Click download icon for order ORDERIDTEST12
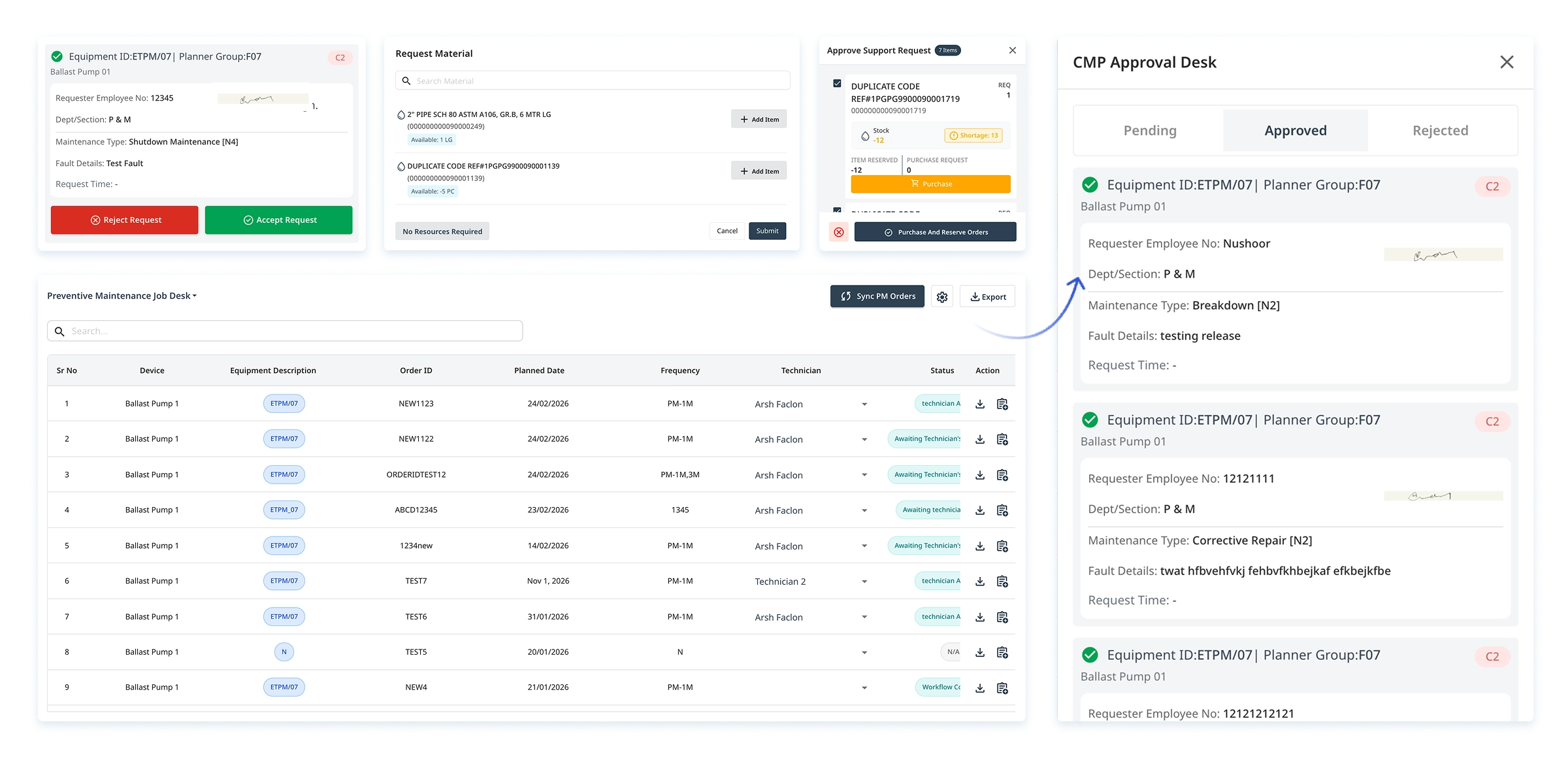Screen dimensions: 1568x758 pyautogui.click(x=980, y=475)
